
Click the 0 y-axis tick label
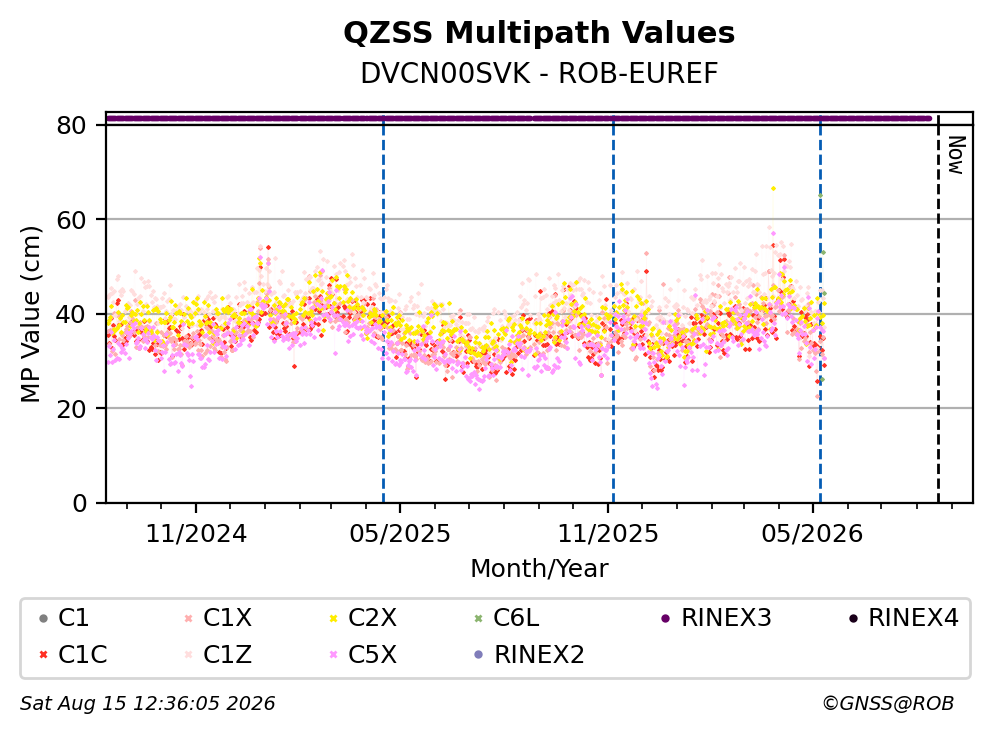[79, 503]
